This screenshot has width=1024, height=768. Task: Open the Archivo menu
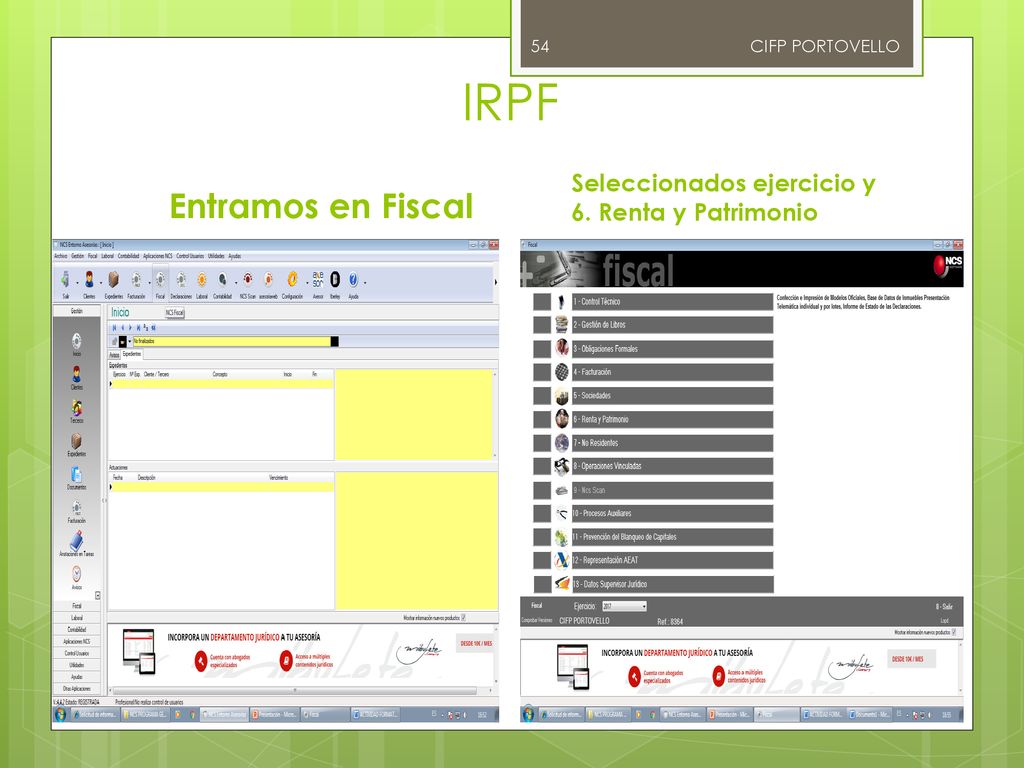click(61, 256)
